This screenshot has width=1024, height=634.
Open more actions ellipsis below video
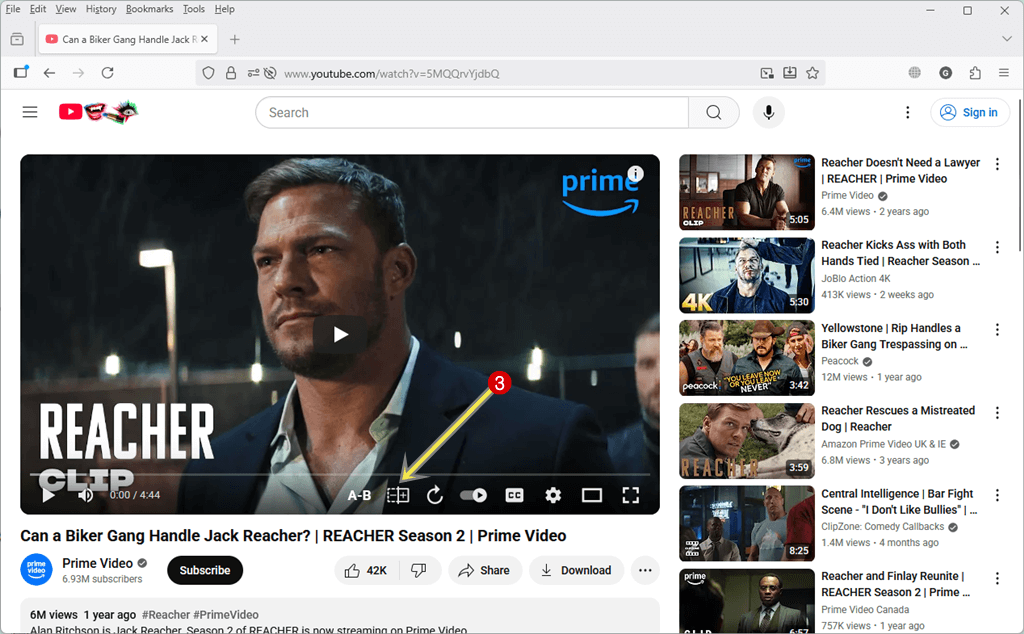(645, 571)
